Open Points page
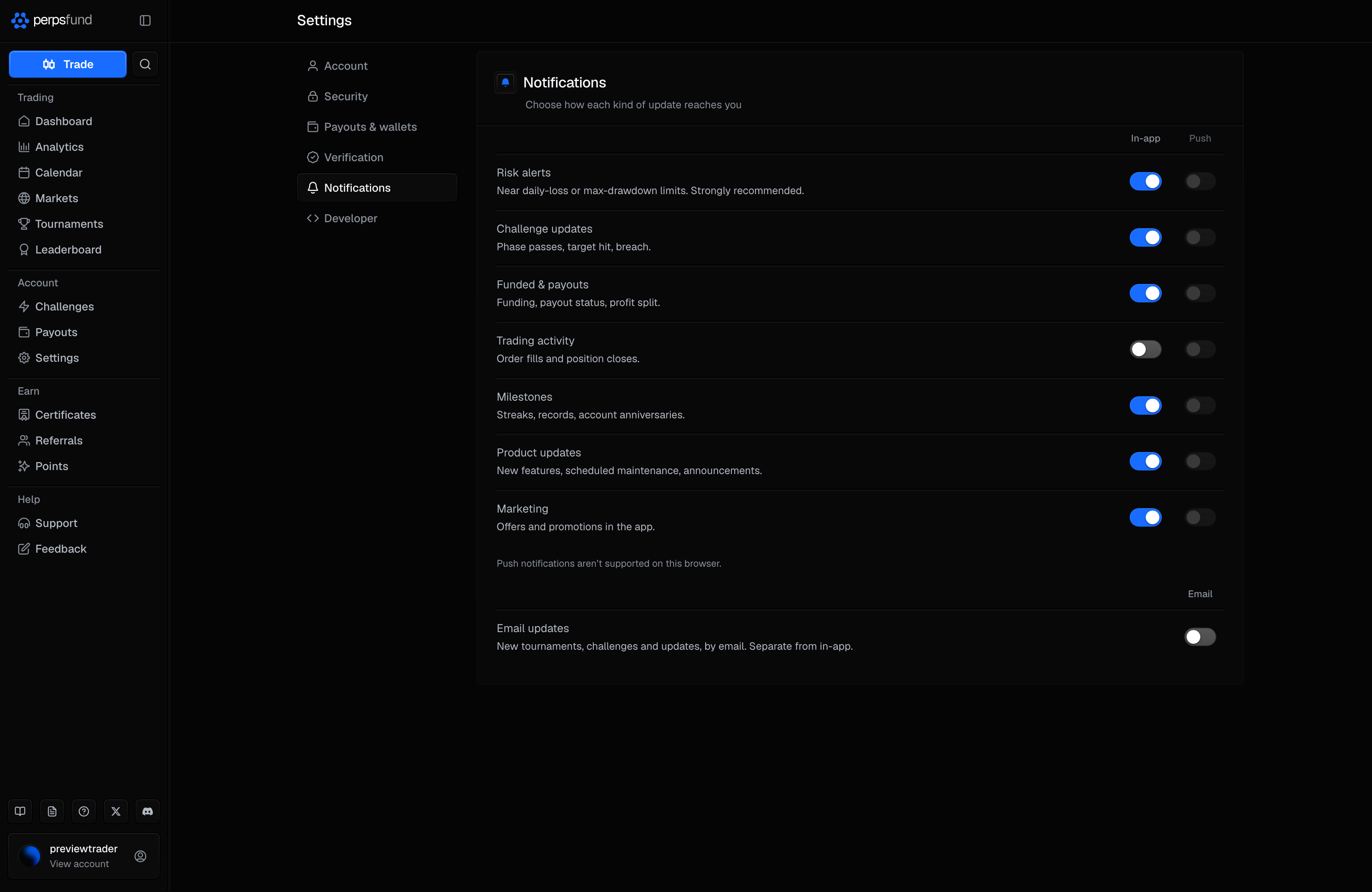 click(x=83, y=466)
